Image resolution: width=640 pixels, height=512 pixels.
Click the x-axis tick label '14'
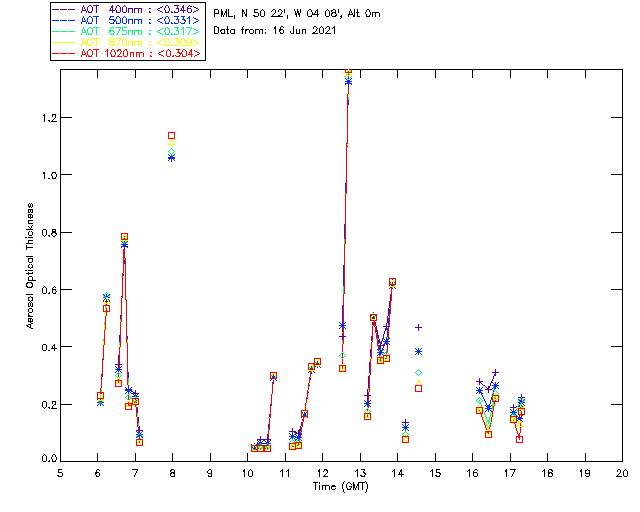(x=398, y=473)
